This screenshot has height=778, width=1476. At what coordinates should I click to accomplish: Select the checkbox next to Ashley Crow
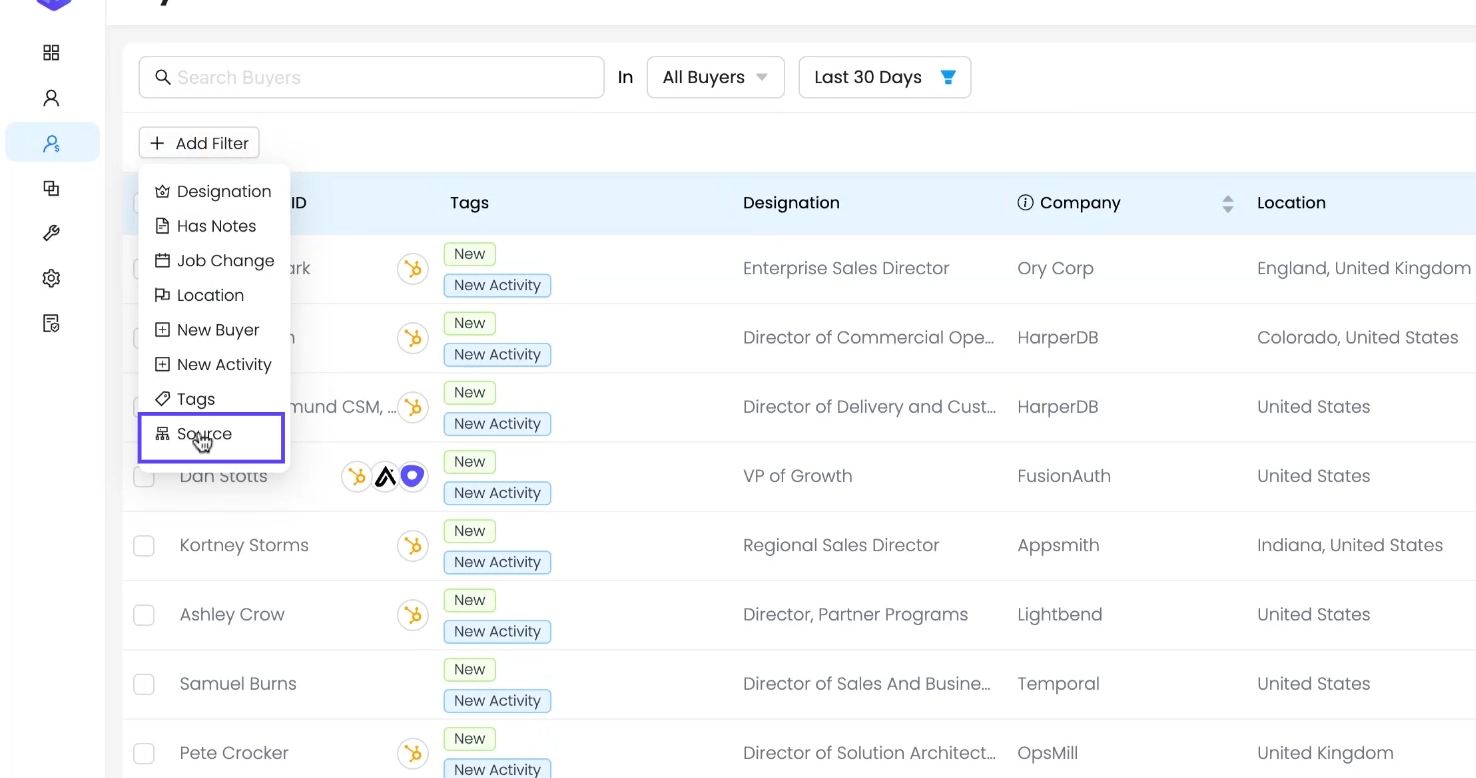[144, 615]
